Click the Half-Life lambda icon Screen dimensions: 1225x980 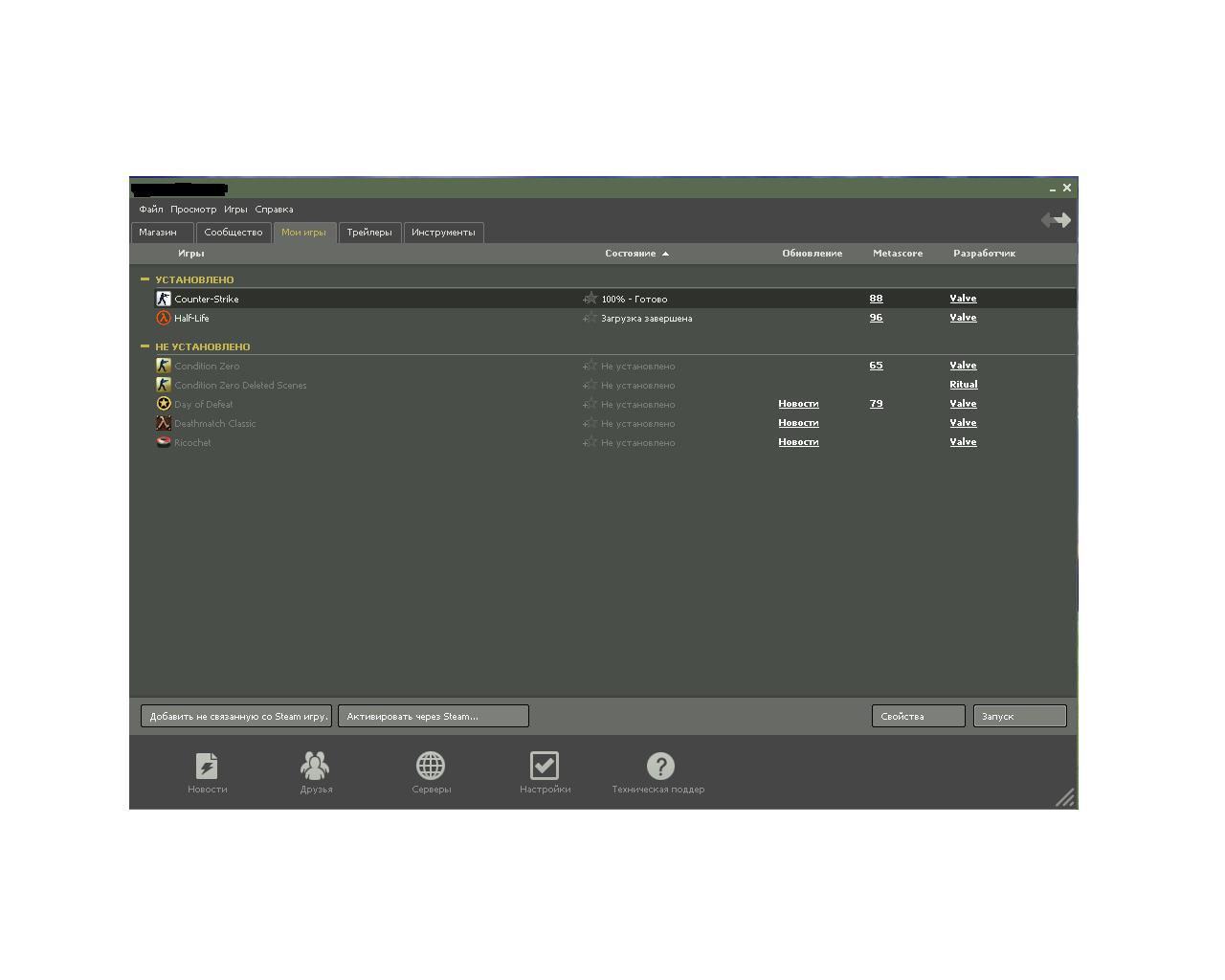pyautogui.click(x=164, y=318)
